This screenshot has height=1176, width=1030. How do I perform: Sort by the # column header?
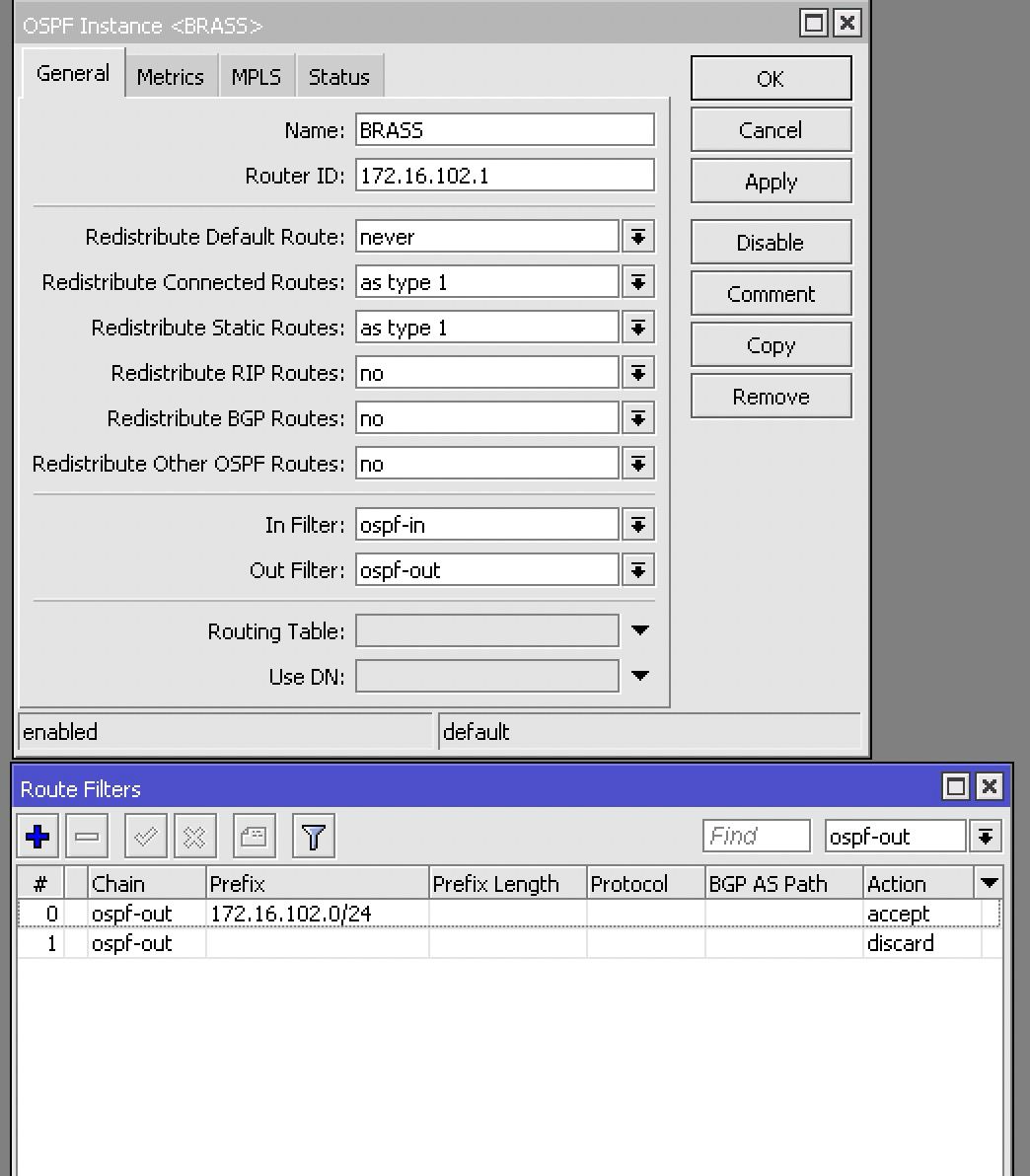40,884
